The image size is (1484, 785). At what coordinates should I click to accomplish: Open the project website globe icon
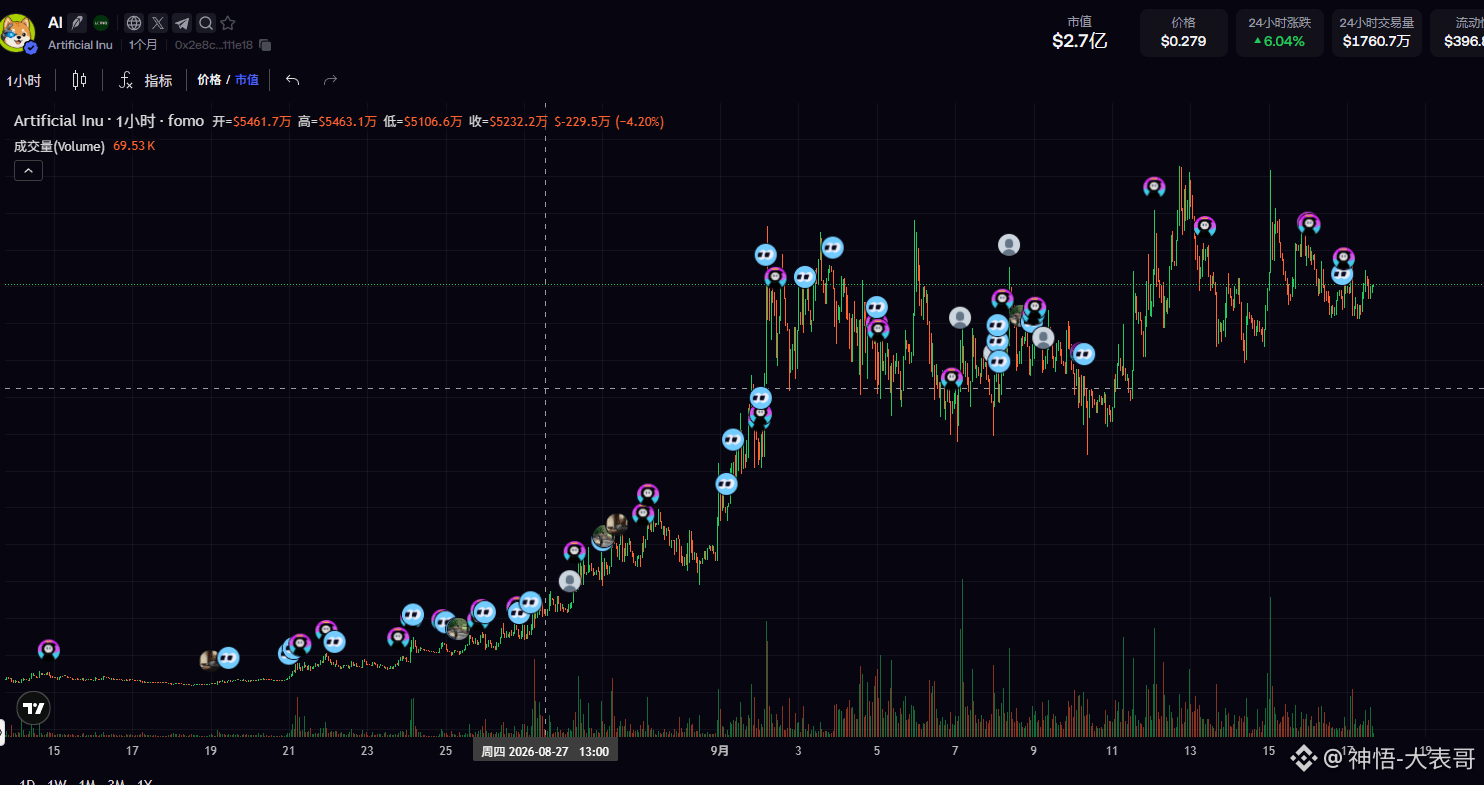click(x=134, y=23)
